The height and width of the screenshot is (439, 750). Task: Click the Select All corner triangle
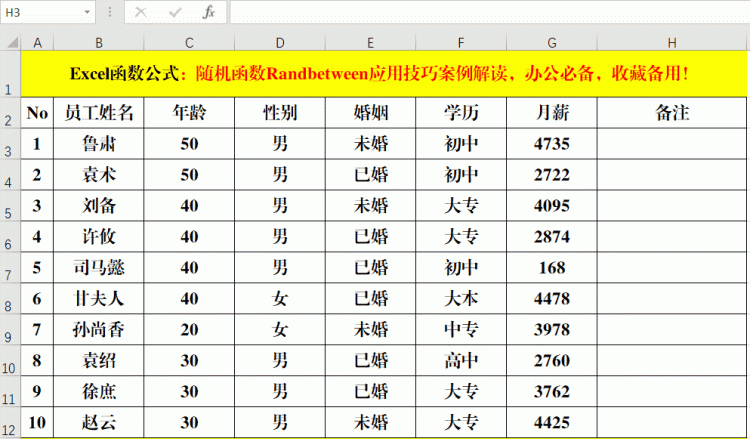tap(11, 43)
